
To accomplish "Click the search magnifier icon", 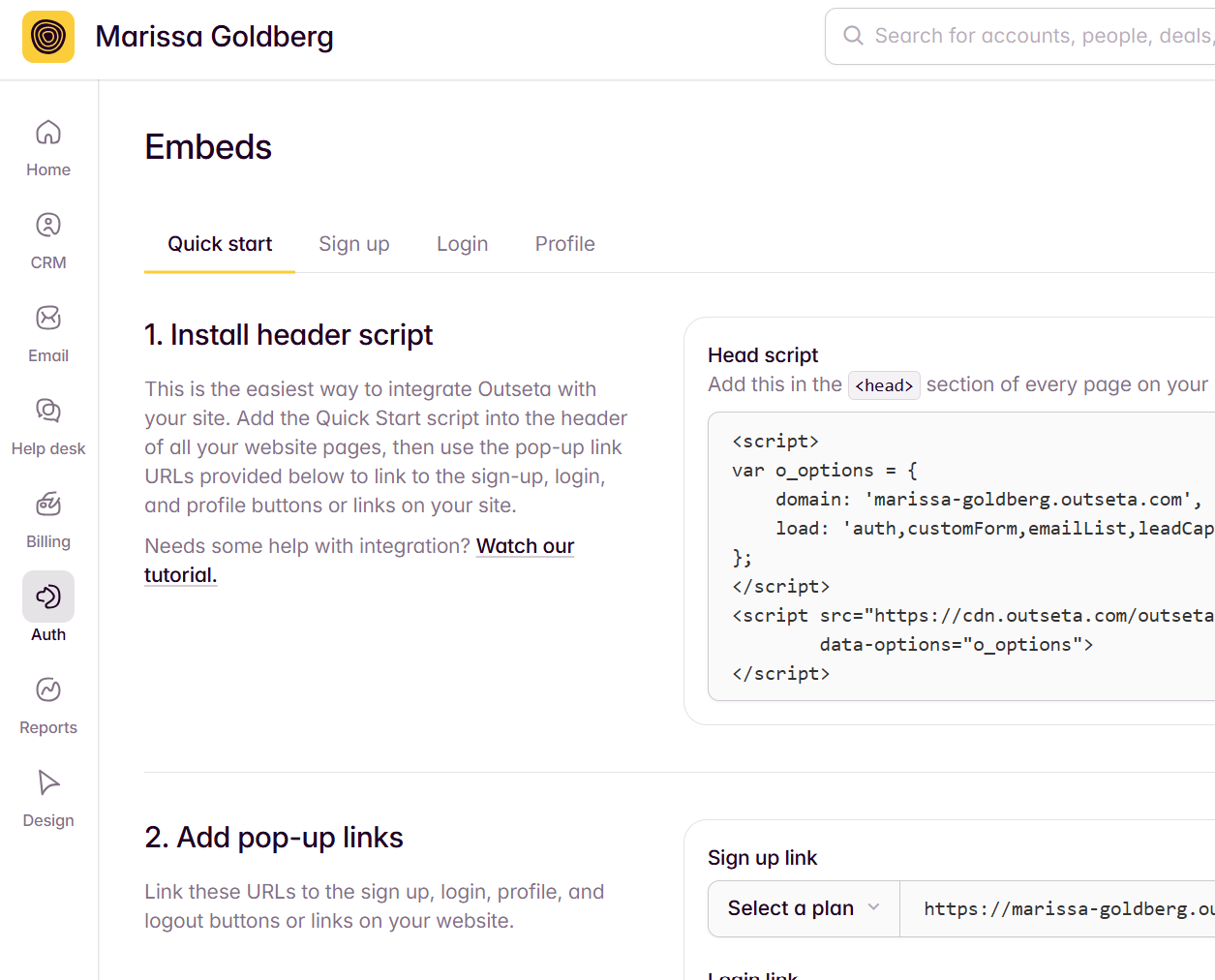I will point(853,36).
